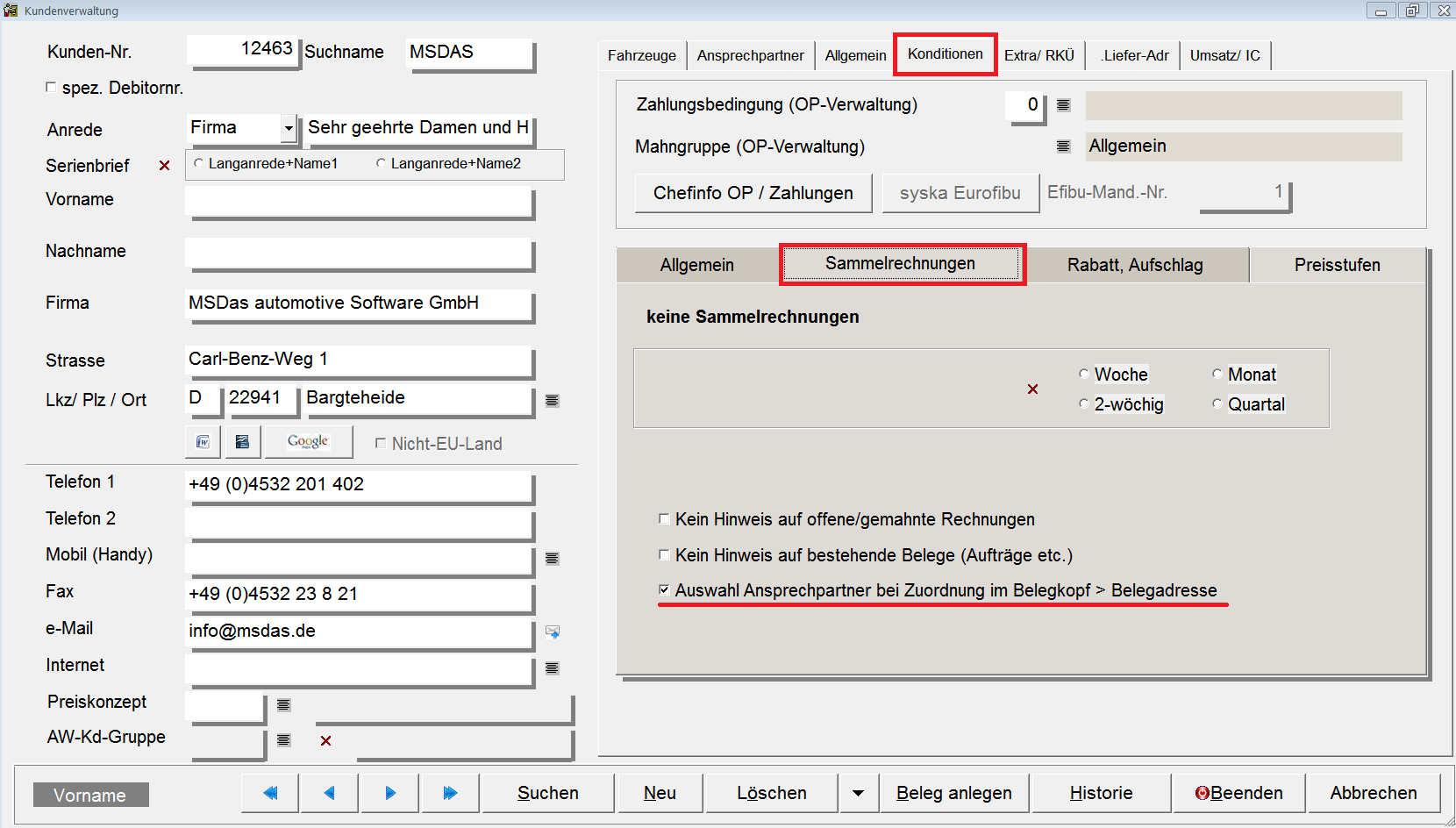This screenshot has width=1456, height=828.
Task: Select lower Allgemein sub-tab
Action: pos(697,265)
